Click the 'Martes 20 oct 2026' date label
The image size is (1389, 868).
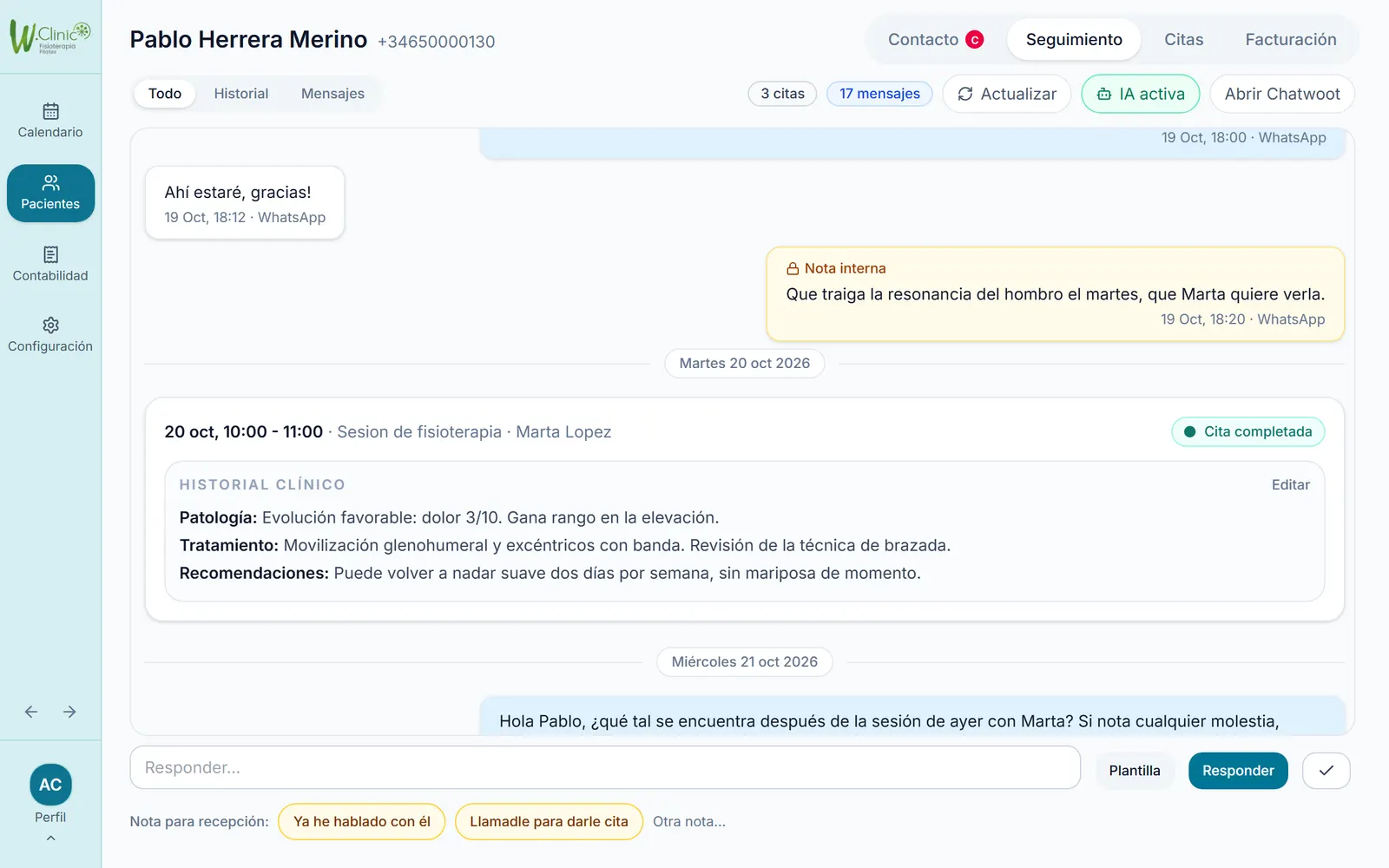pyautogui.click(x=744, y=363)
